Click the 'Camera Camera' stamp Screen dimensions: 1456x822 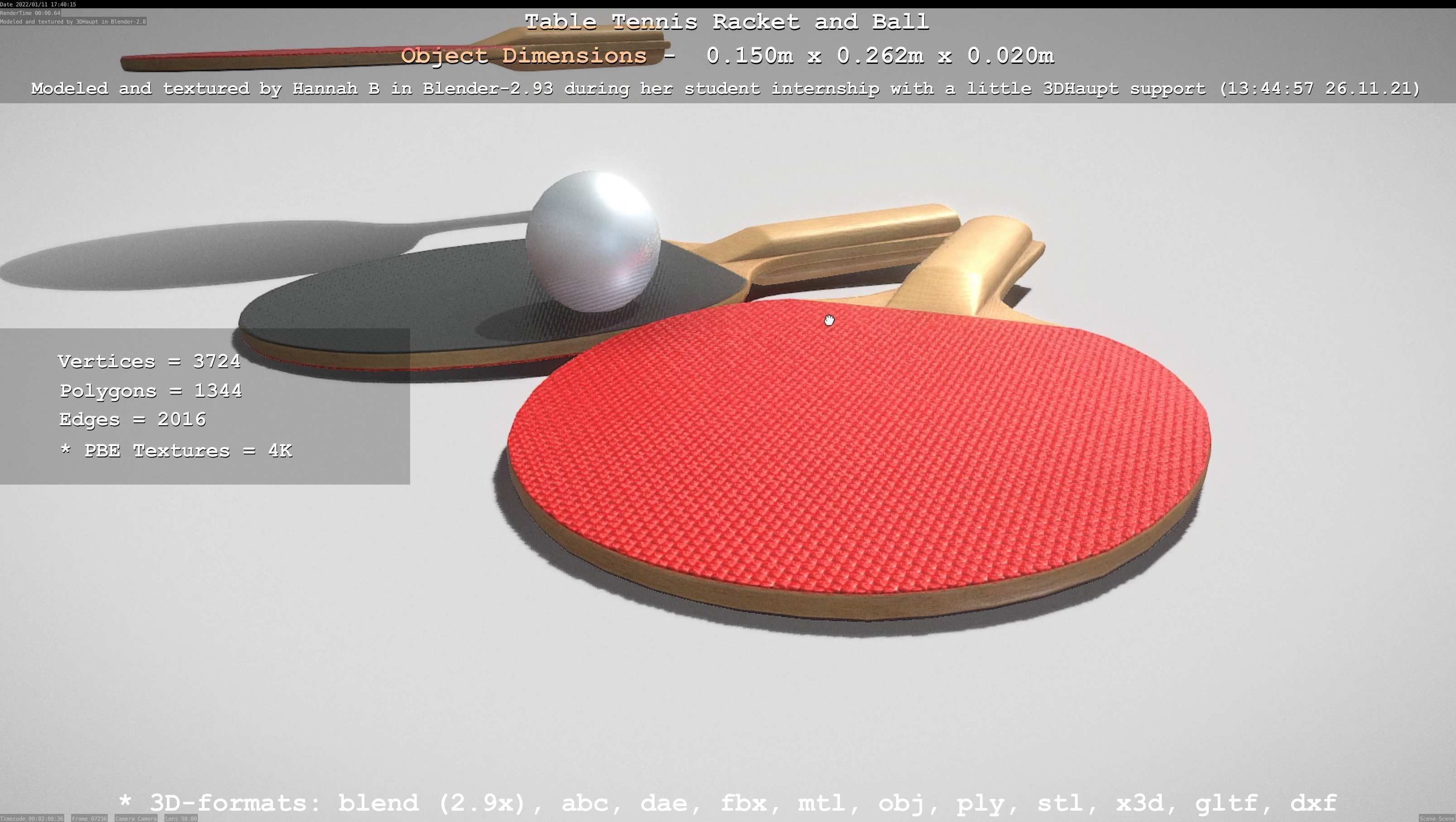click(136, 818)
